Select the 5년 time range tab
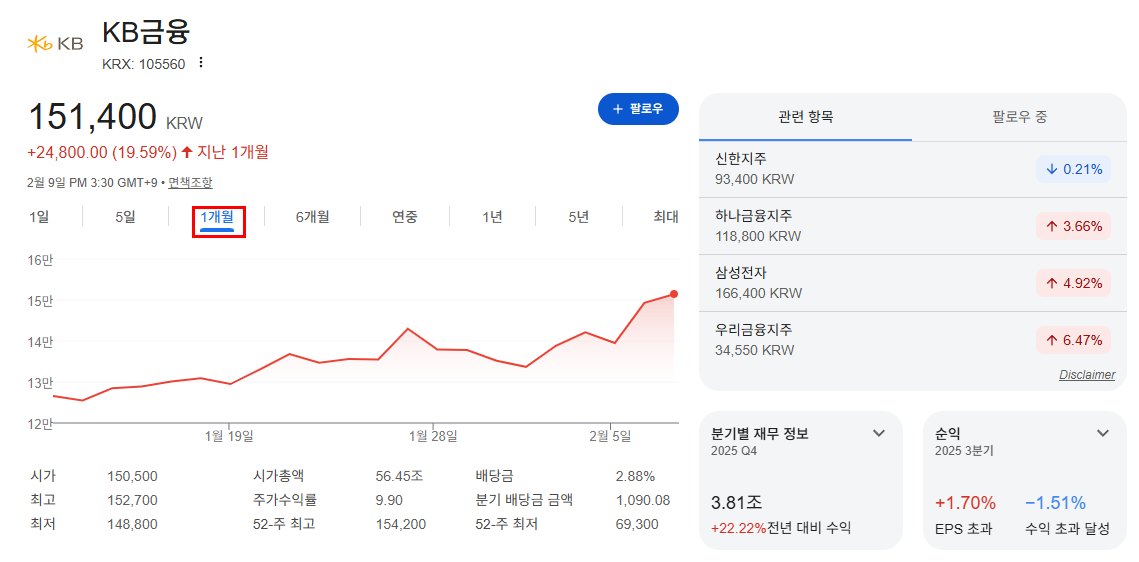Image resolution: width=1139 pixels, height=562 pixels. click(579, 216)
